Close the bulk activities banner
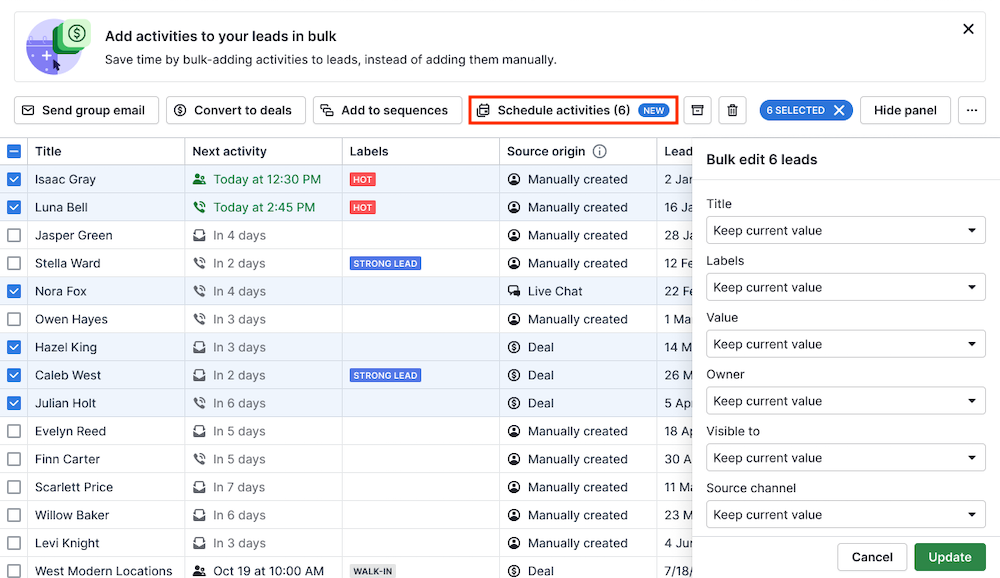 (968, 29)
